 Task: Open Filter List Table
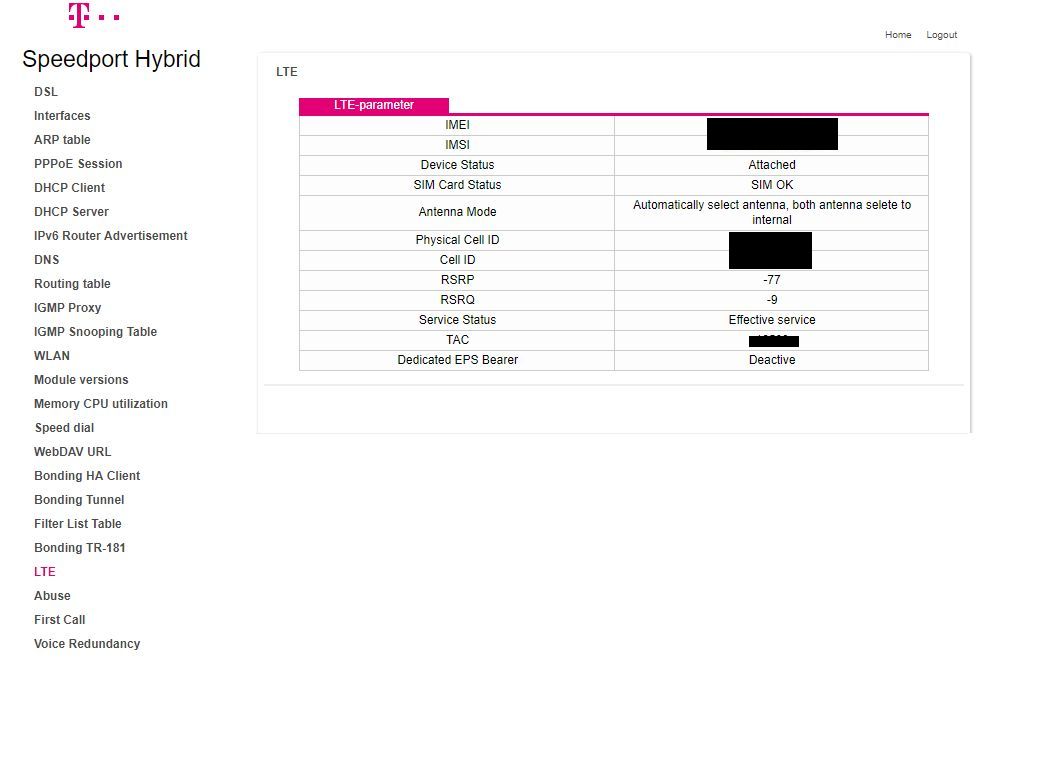click(x=77, y=524)
